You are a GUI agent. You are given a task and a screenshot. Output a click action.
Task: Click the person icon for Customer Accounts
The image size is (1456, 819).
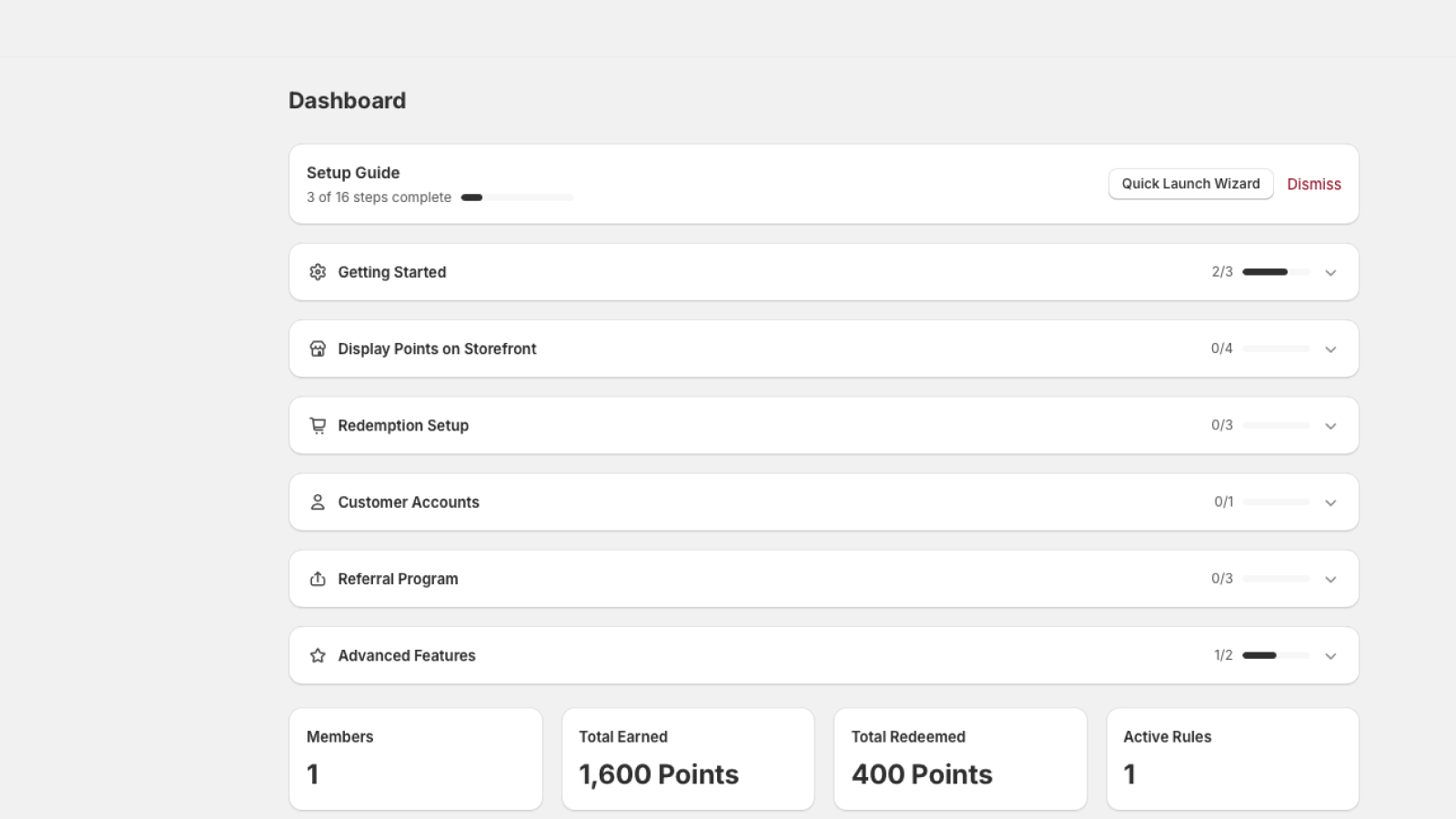click(x=318, y=502)
